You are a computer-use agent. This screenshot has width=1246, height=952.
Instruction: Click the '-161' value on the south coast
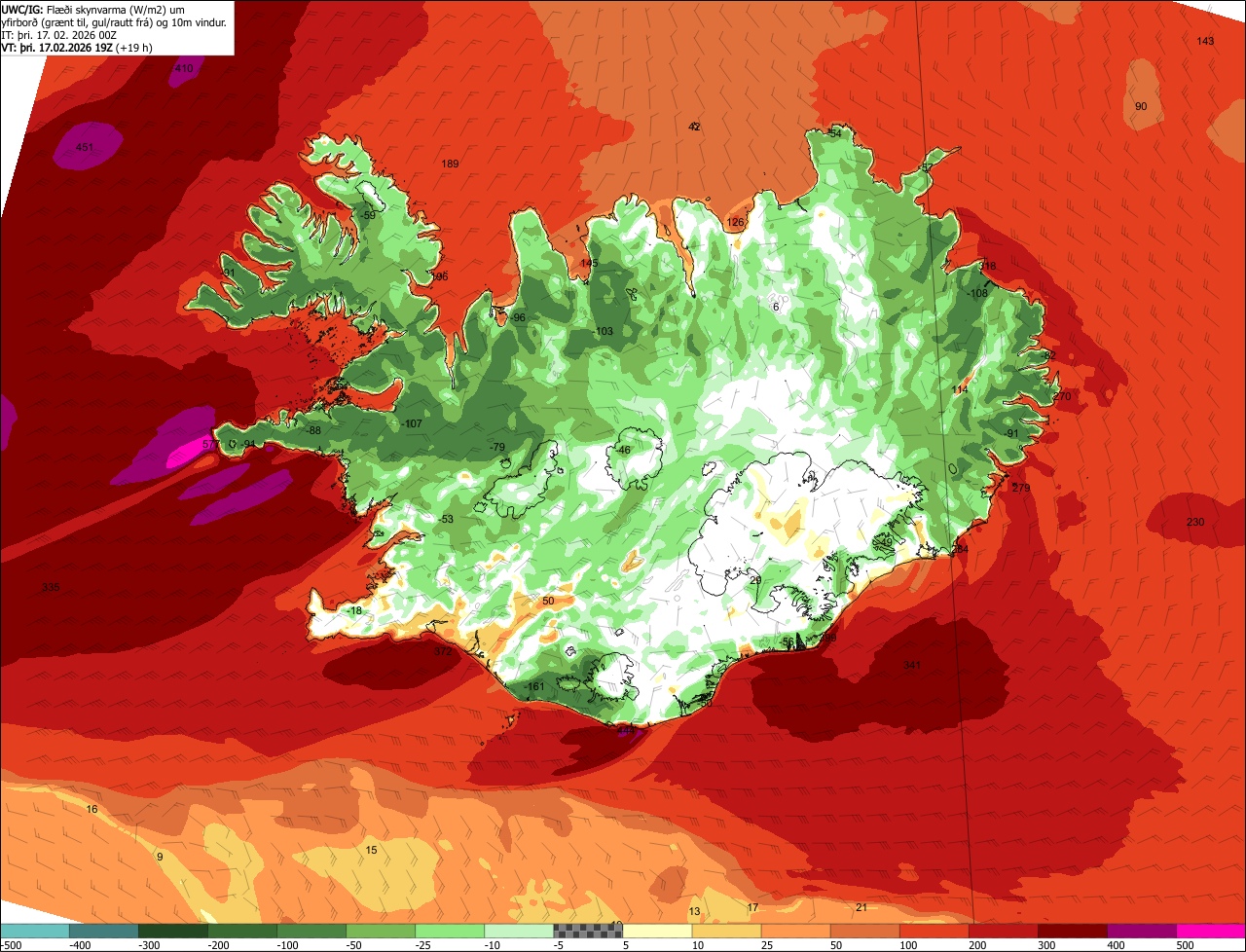[533, 687]
